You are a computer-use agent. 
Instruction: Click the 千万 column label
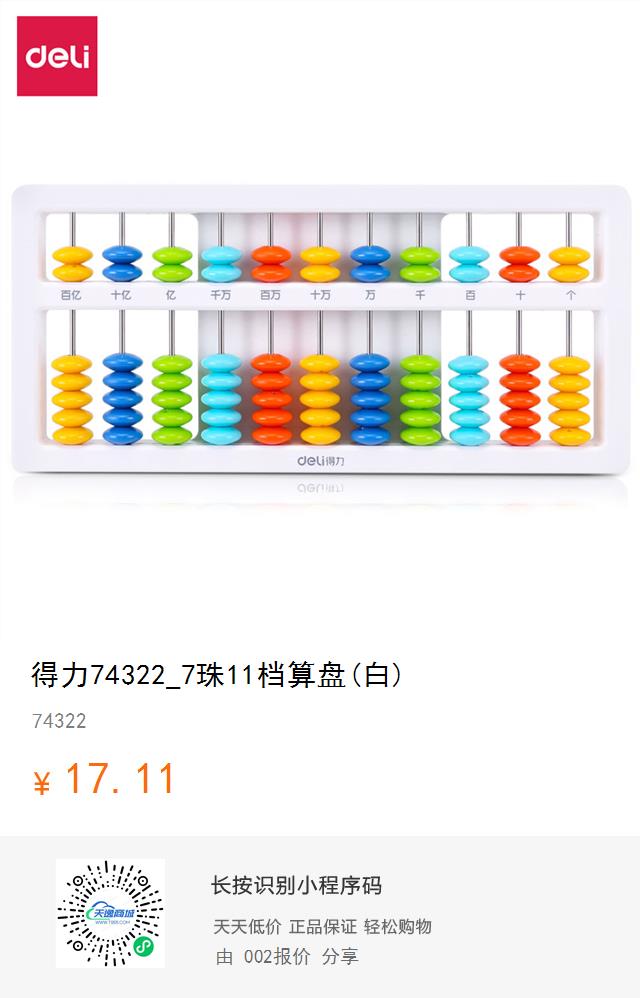tap(221, 295)
